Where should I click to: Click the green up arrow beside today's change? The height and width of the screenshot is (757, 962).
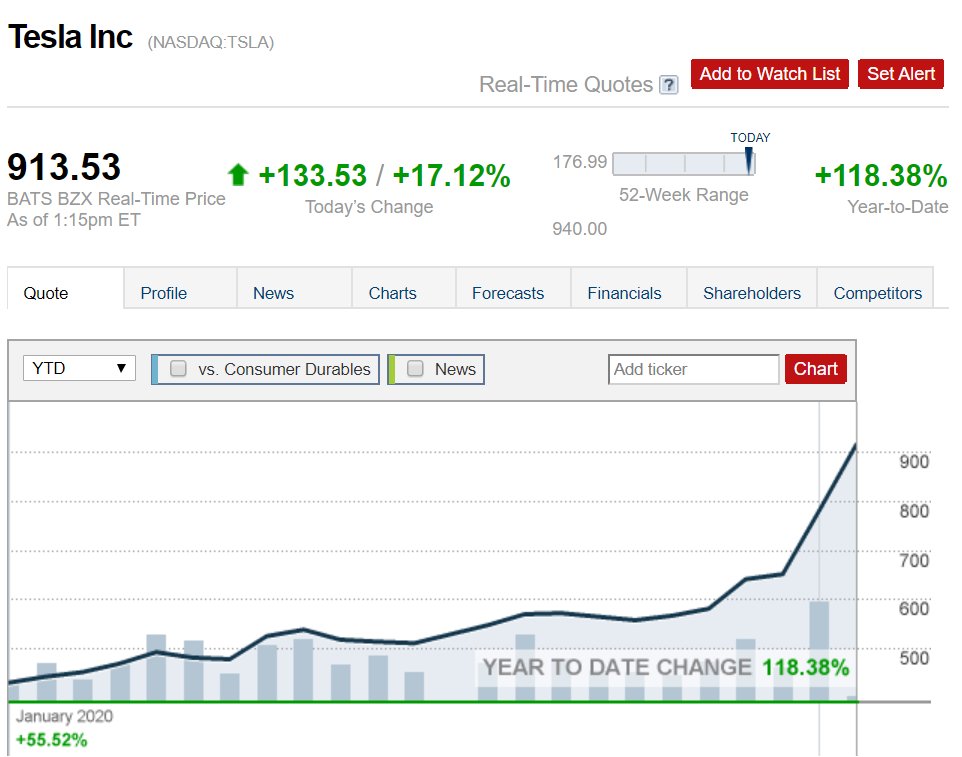238,175
